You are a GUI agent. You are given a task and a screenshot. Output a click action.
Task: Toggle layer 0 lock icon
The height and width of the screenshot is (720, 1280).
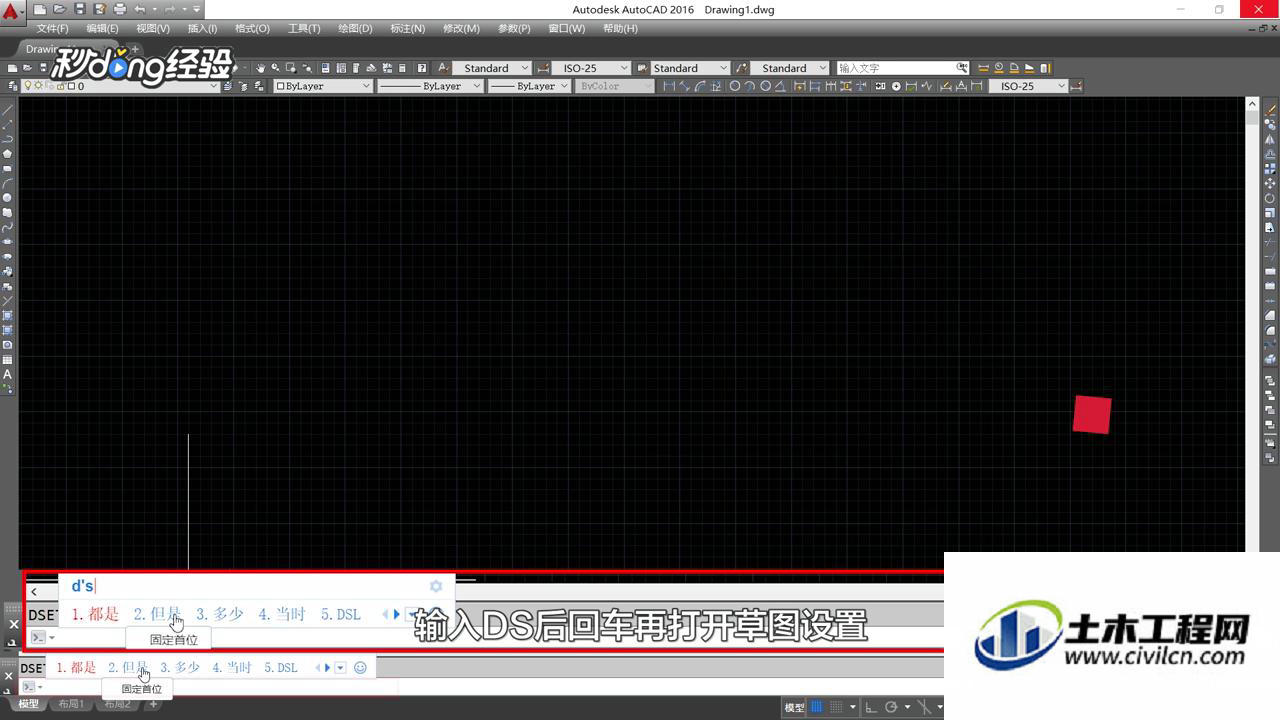coord(60,86)
